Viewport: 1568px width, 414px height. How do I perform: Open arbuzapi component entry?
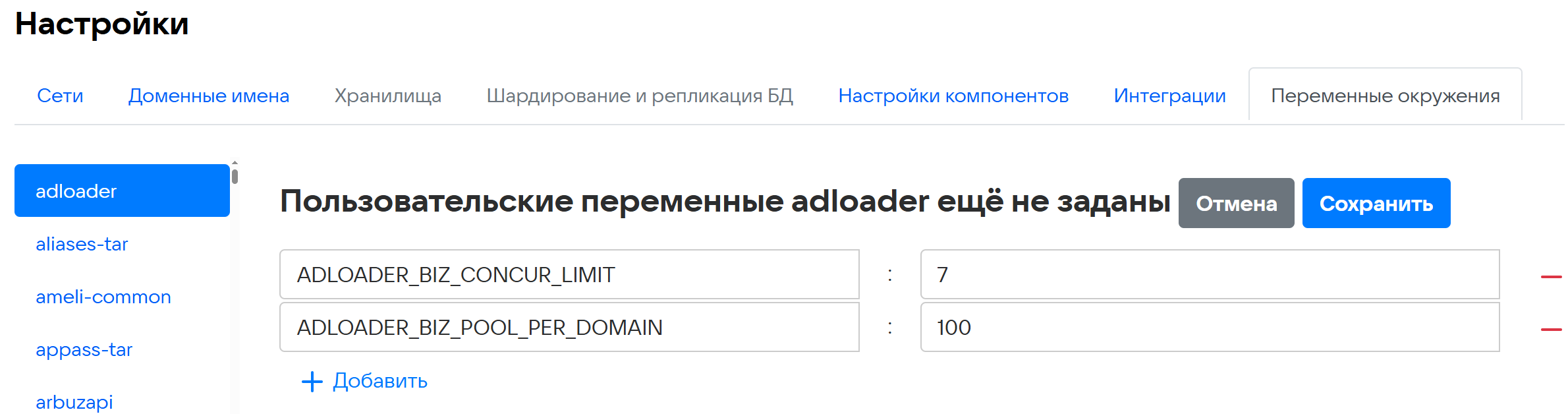74,401
